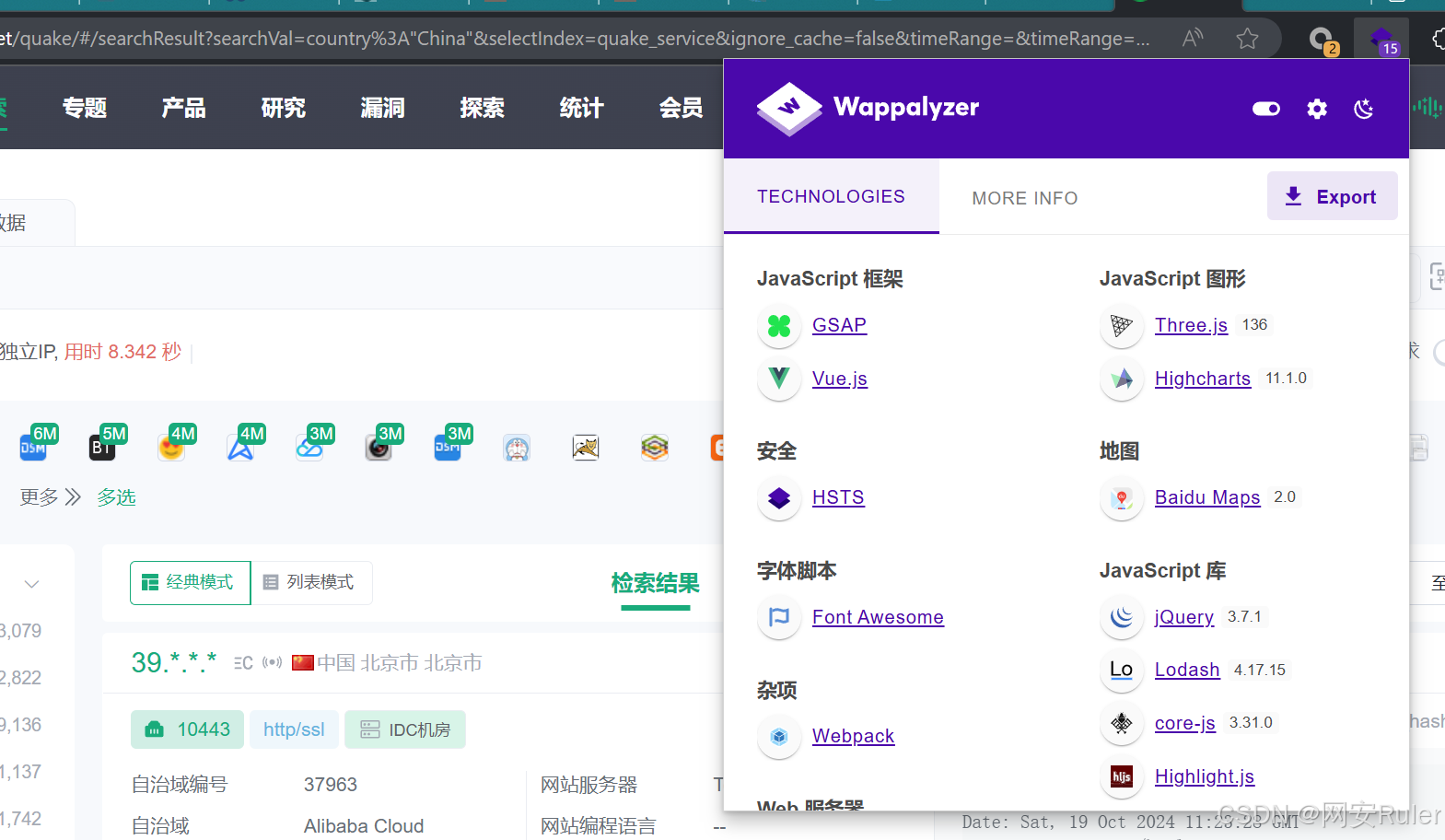Select the TECHNOLOGIES tab
Image resolution: width=1445 pixels, height=840 pixels.
coord(831,196)
